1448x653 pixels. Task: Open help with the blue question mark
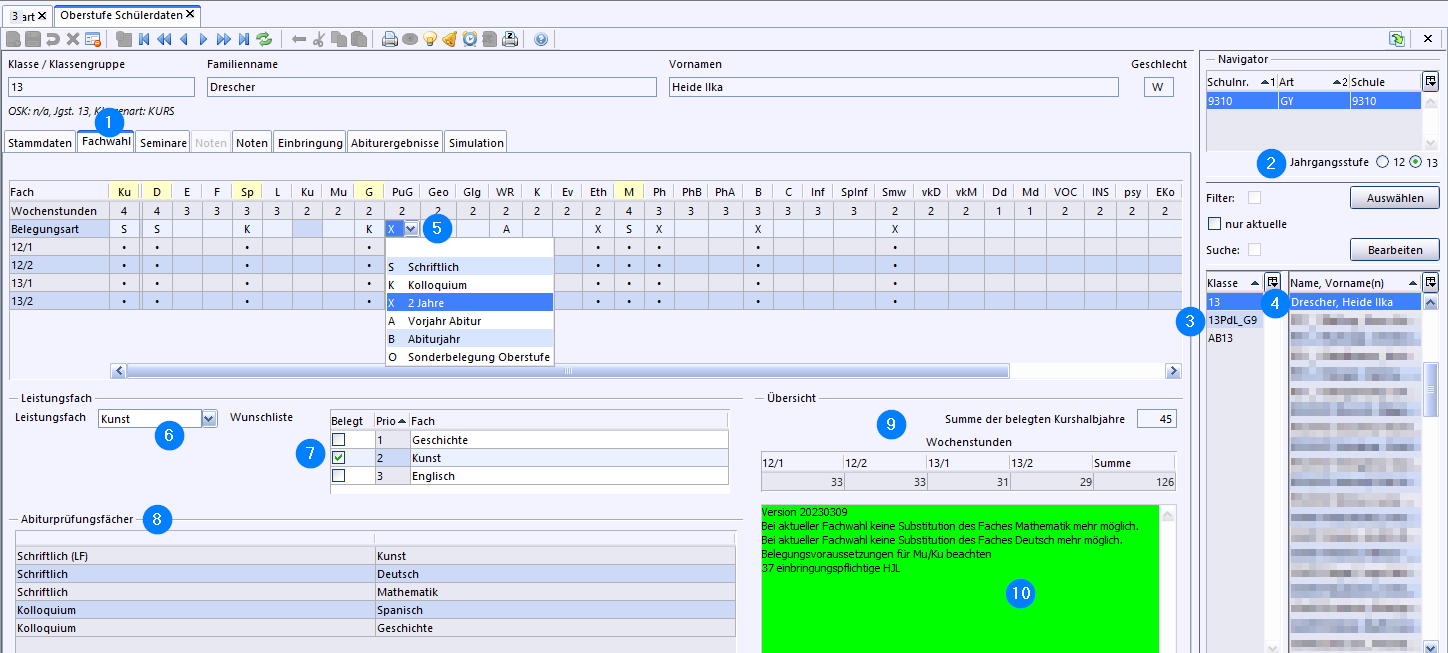click(x=541, y=39)
